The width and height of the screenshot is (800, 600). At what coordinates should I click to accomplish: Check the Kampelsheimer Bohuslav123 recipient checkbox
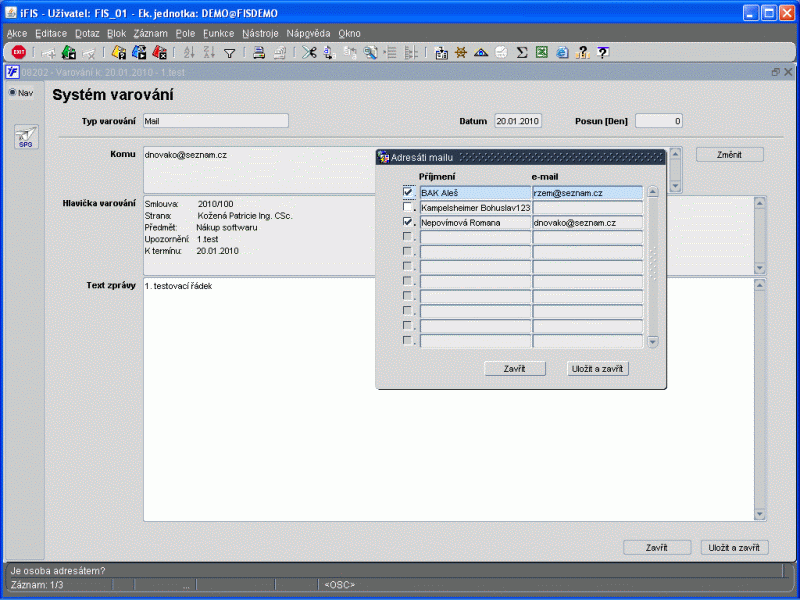[408, 207]
